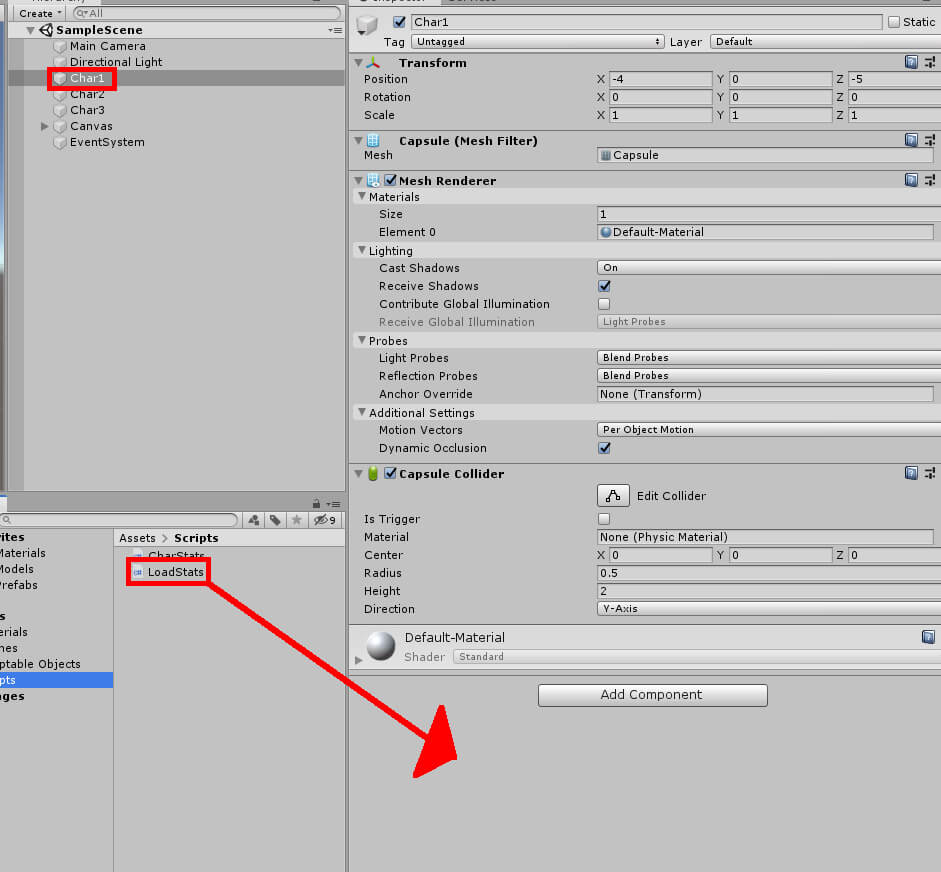Toggle the Static checkbox for Char1
Image resolution: width=941 pixels, height=872 pixels.
894,22
